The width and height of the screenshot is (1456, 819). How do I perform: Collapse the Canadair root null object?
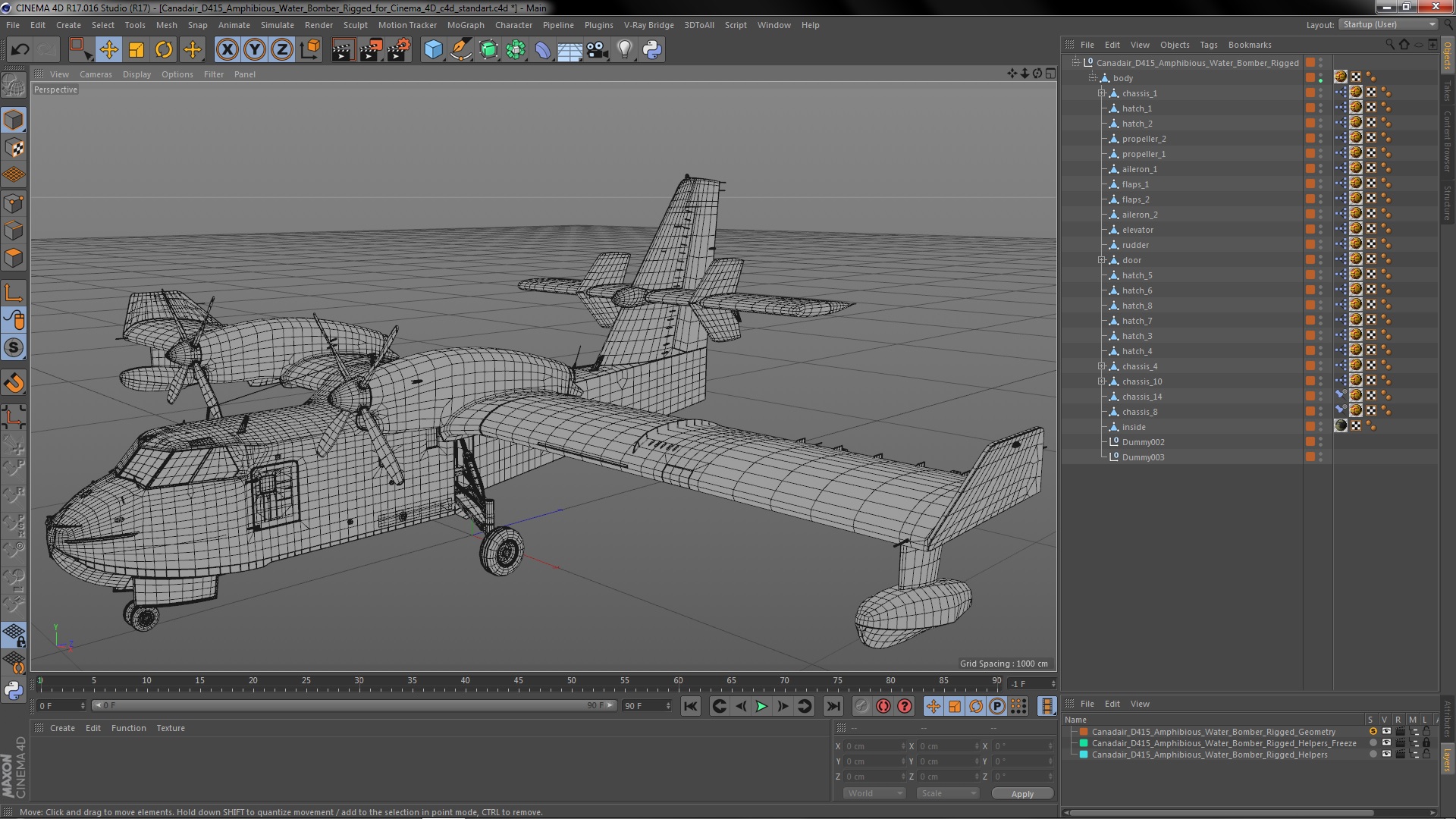[1075, 63]
